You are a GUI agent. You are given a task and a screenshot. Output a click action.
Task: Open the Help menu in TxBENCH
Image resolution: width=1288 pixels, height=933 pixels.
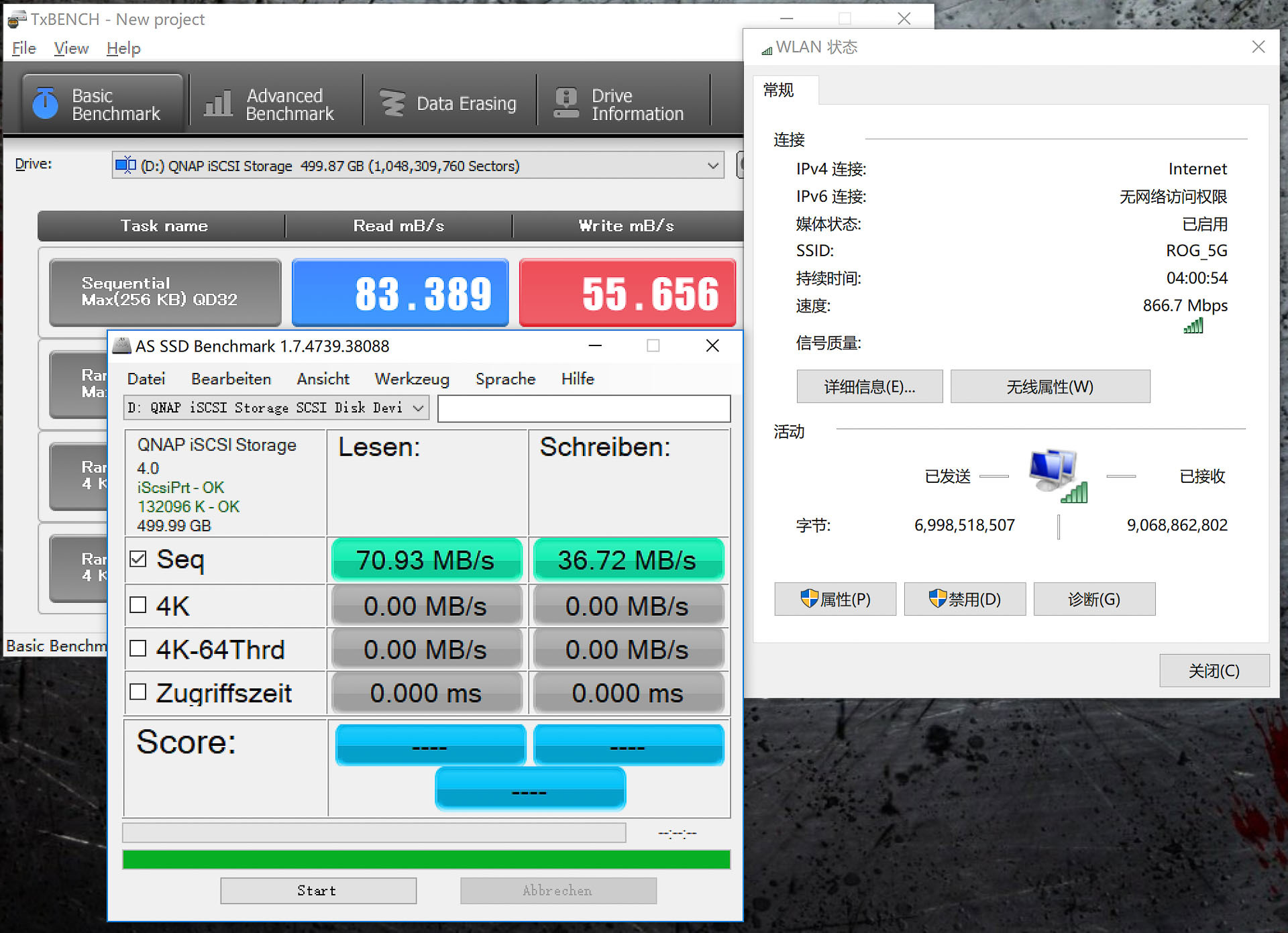123,48
